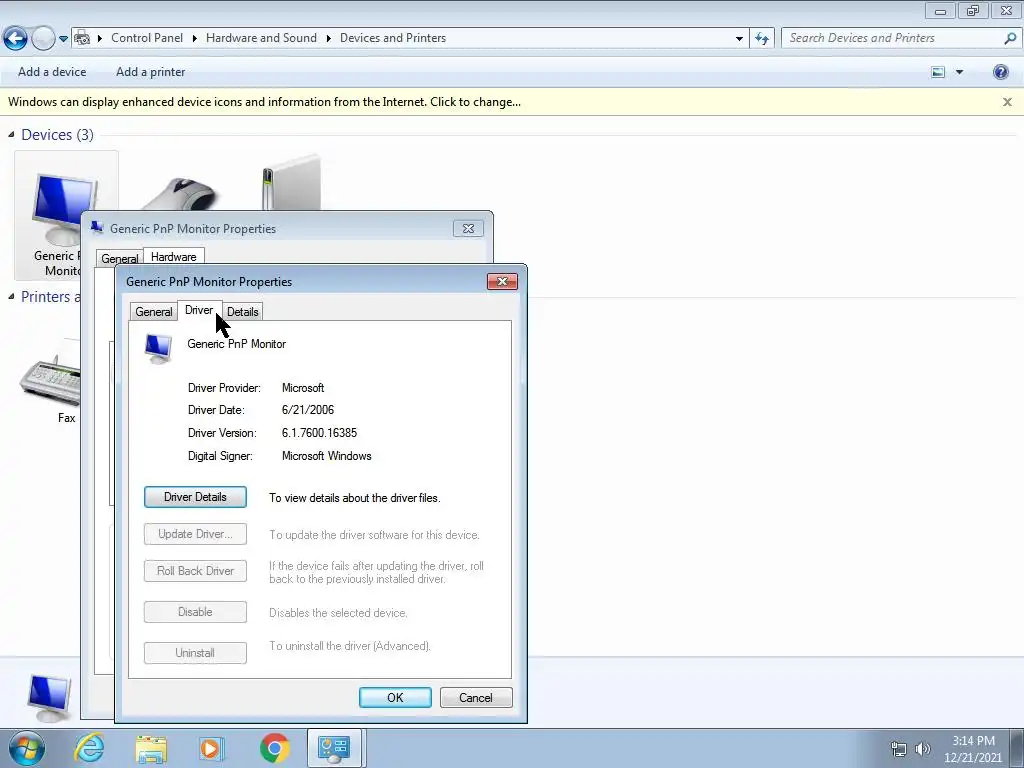1024x768 pixels.
Task: Open the Windows Start menu
Action: [27, 748]
